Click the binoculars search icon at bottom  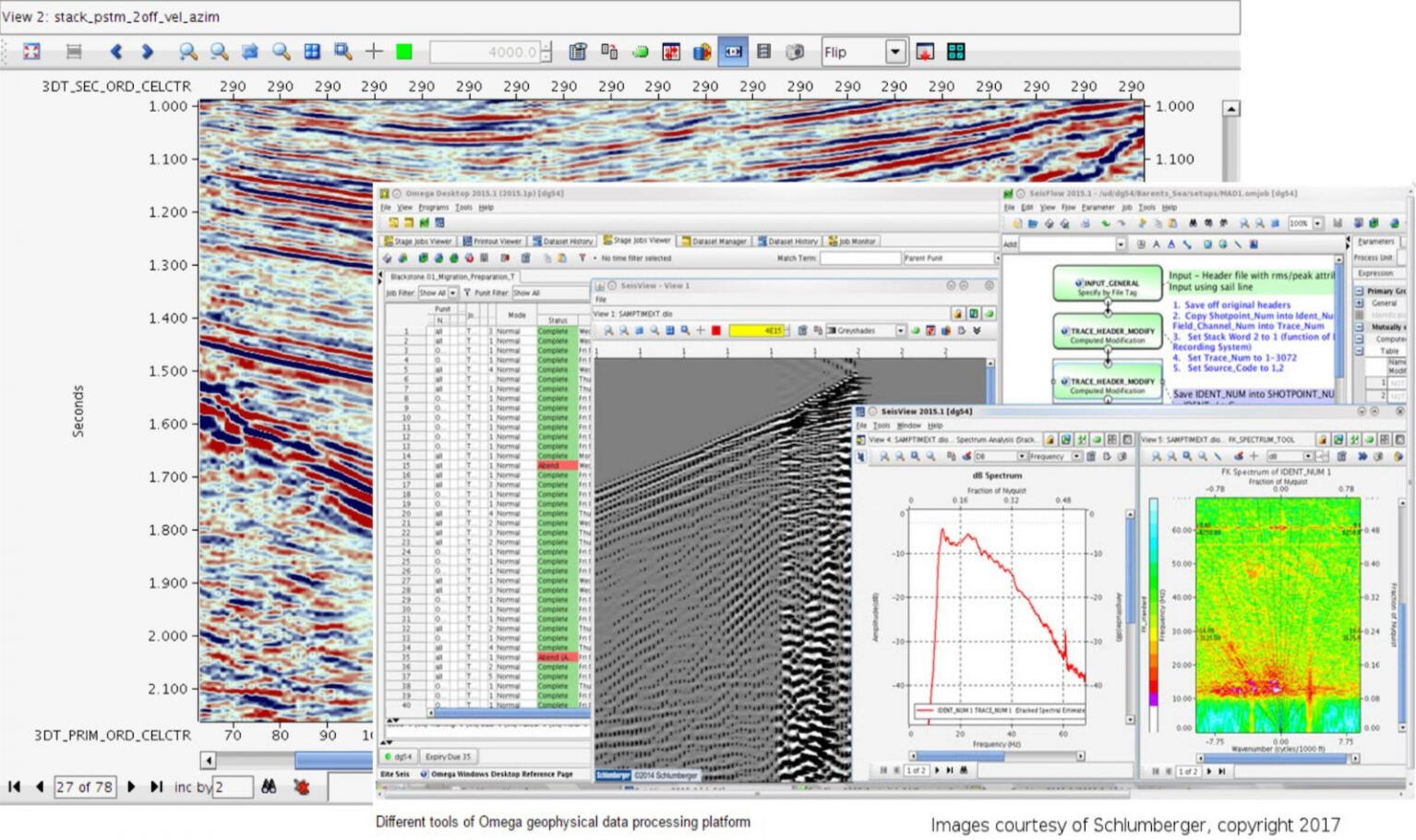point(269,786)
